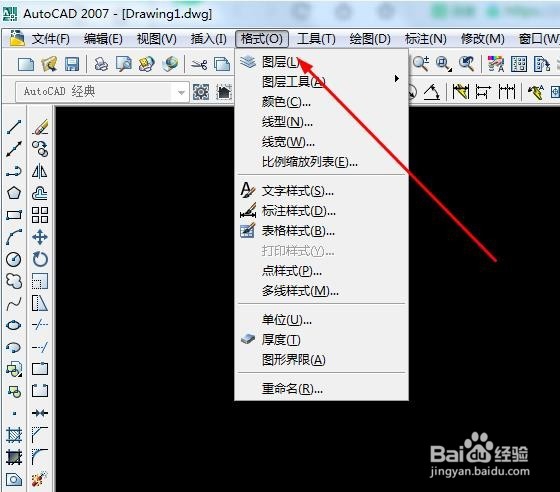Expand the 图层工具 submenu arrow
The width and height of the screenshot is (560, 492).
tap(396, 79)
